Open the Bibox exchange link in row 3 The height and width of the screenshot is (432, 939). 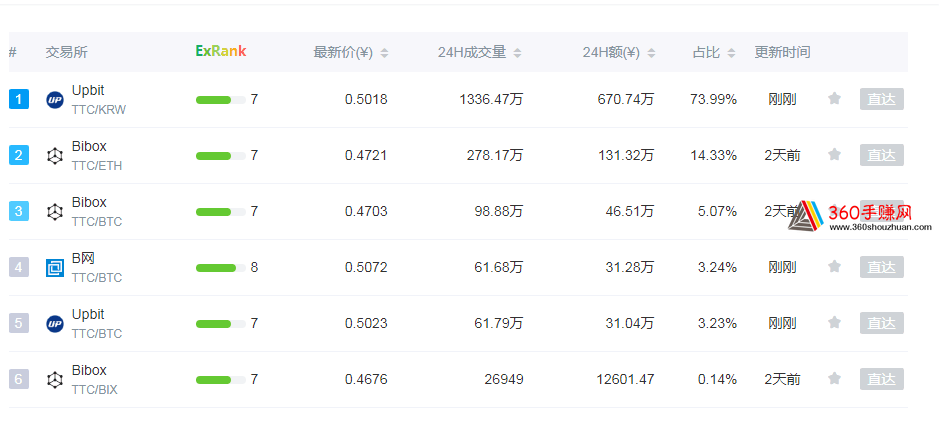click(89, 202)
